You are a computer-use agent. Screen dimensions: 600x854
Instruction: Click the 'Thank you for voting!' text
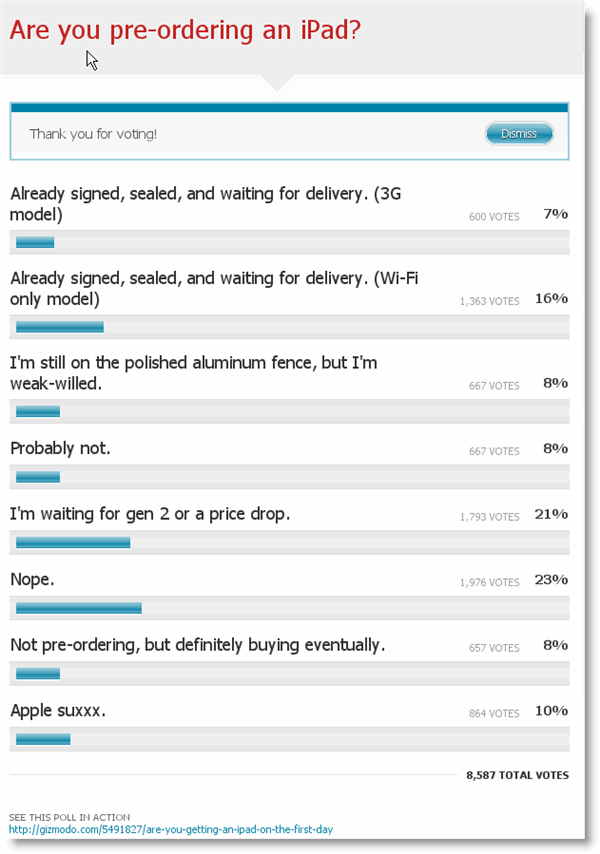[93, 134]
